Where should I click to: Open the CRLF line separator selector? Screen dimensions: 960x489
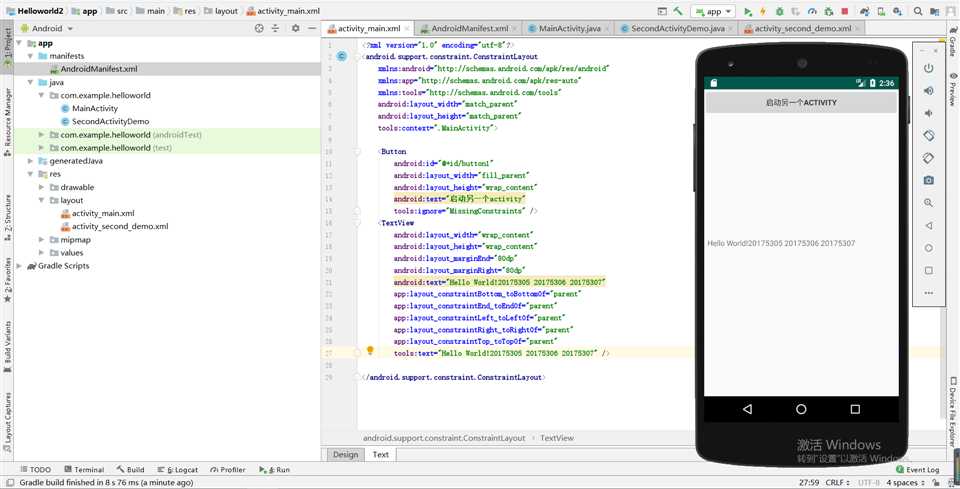[x=839, y=482]
